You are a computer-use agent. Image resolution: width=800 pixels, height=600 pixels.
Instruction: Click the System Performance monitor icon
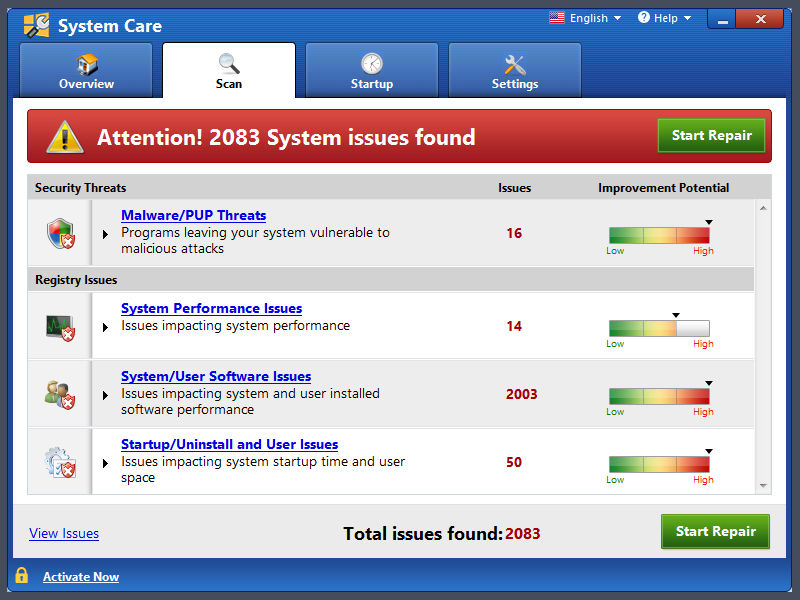pyautogui.click(x=60, y=327)
